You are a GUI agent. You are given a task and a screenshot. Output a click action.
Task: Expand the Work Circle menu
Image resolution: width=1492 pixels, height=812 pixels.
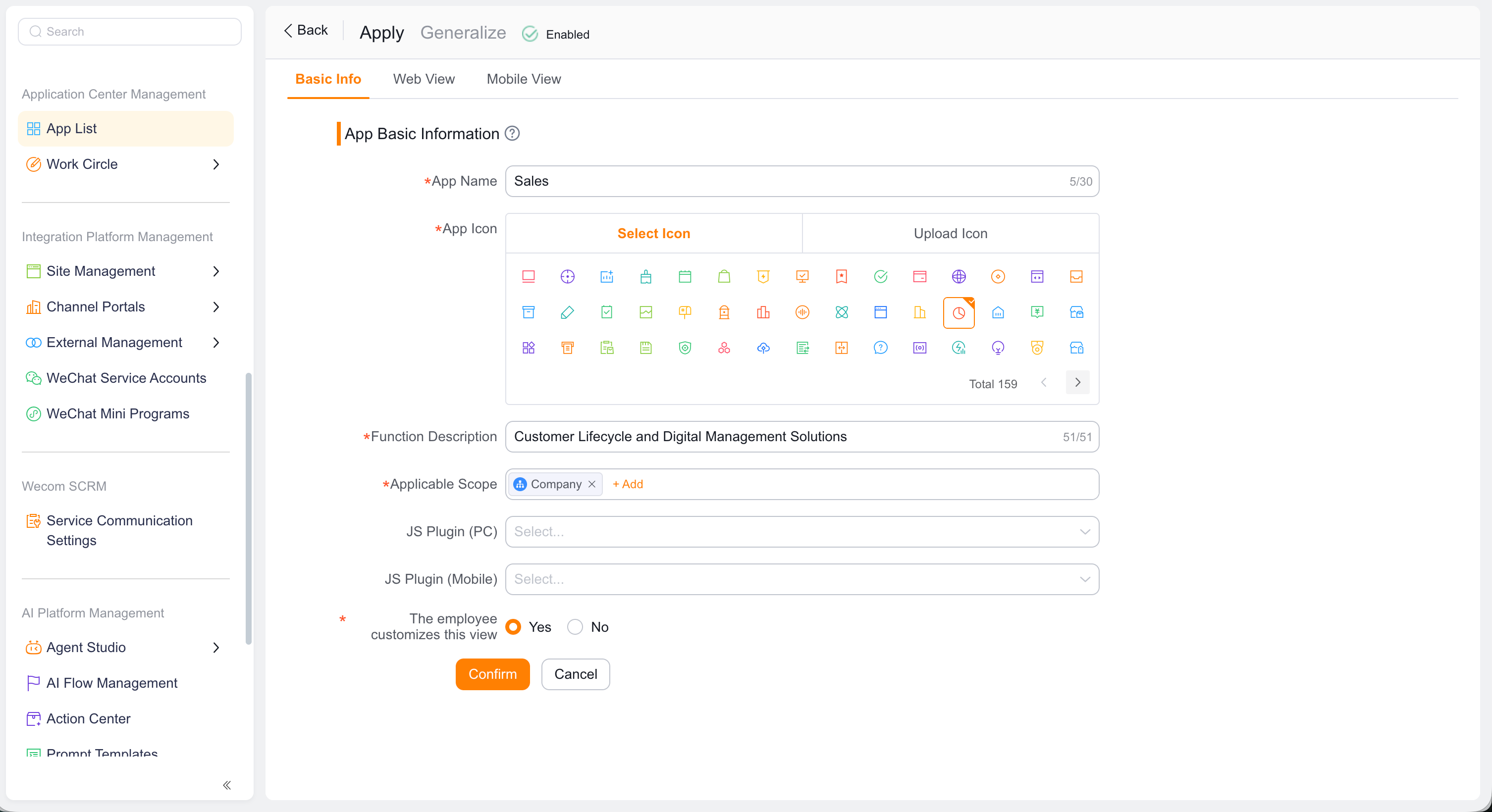pyautogui.click(x=215, y=164)
